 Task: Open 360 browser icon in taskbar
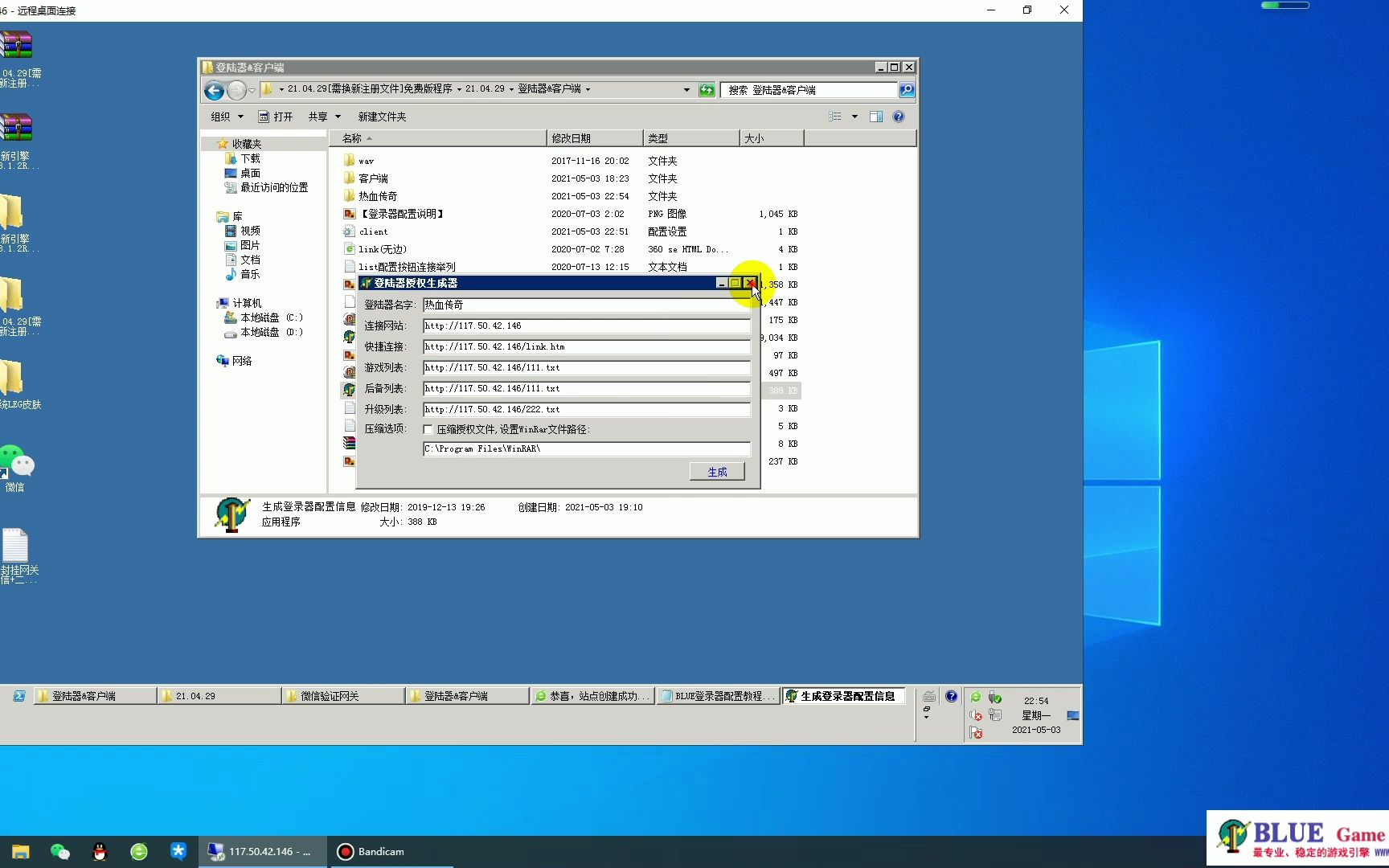[139, 852]
